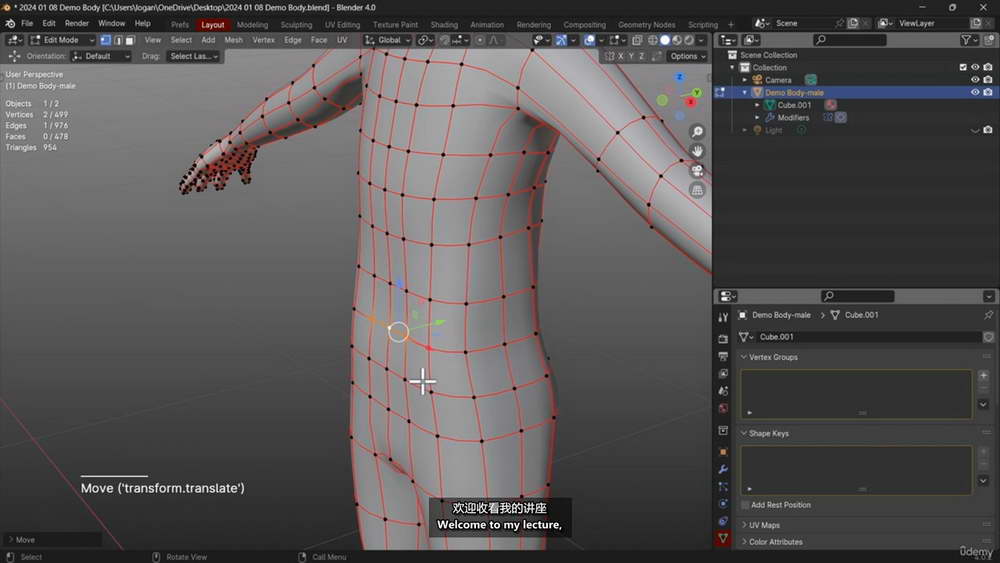Open Scene properties tab icon

pos(723,390)
